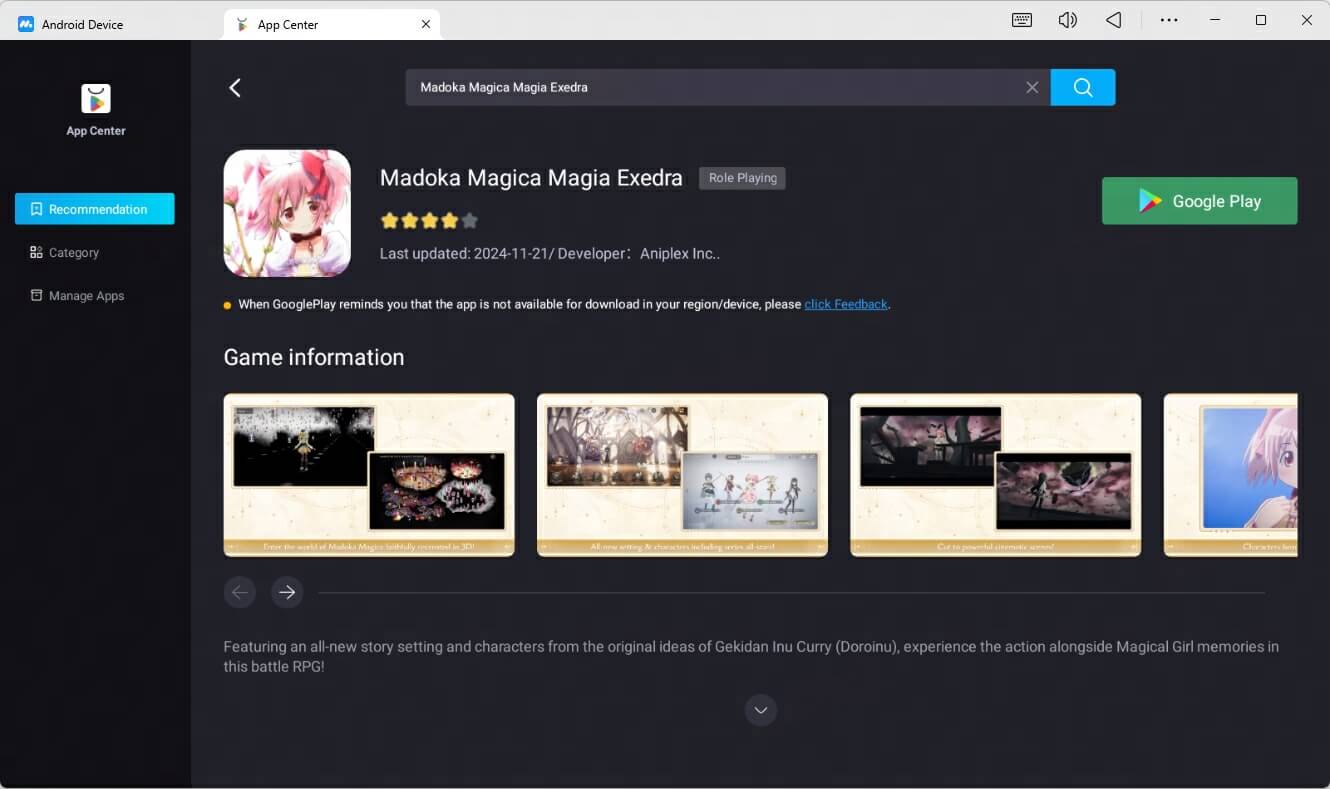Expand the game description with the down chevron

click(x=761, y=710)
